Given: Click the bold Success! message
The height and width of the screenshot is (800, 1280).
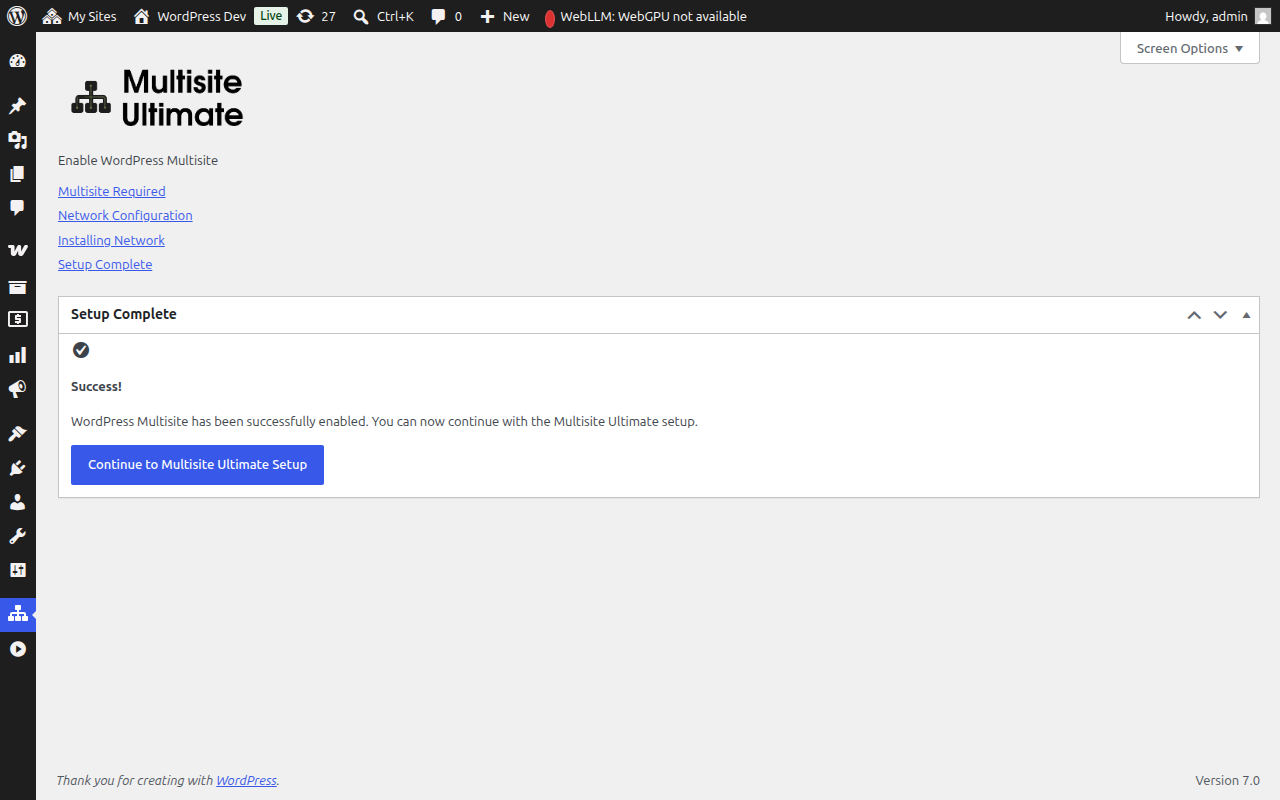Looking at the screenshot, I should tap(96, 386).
